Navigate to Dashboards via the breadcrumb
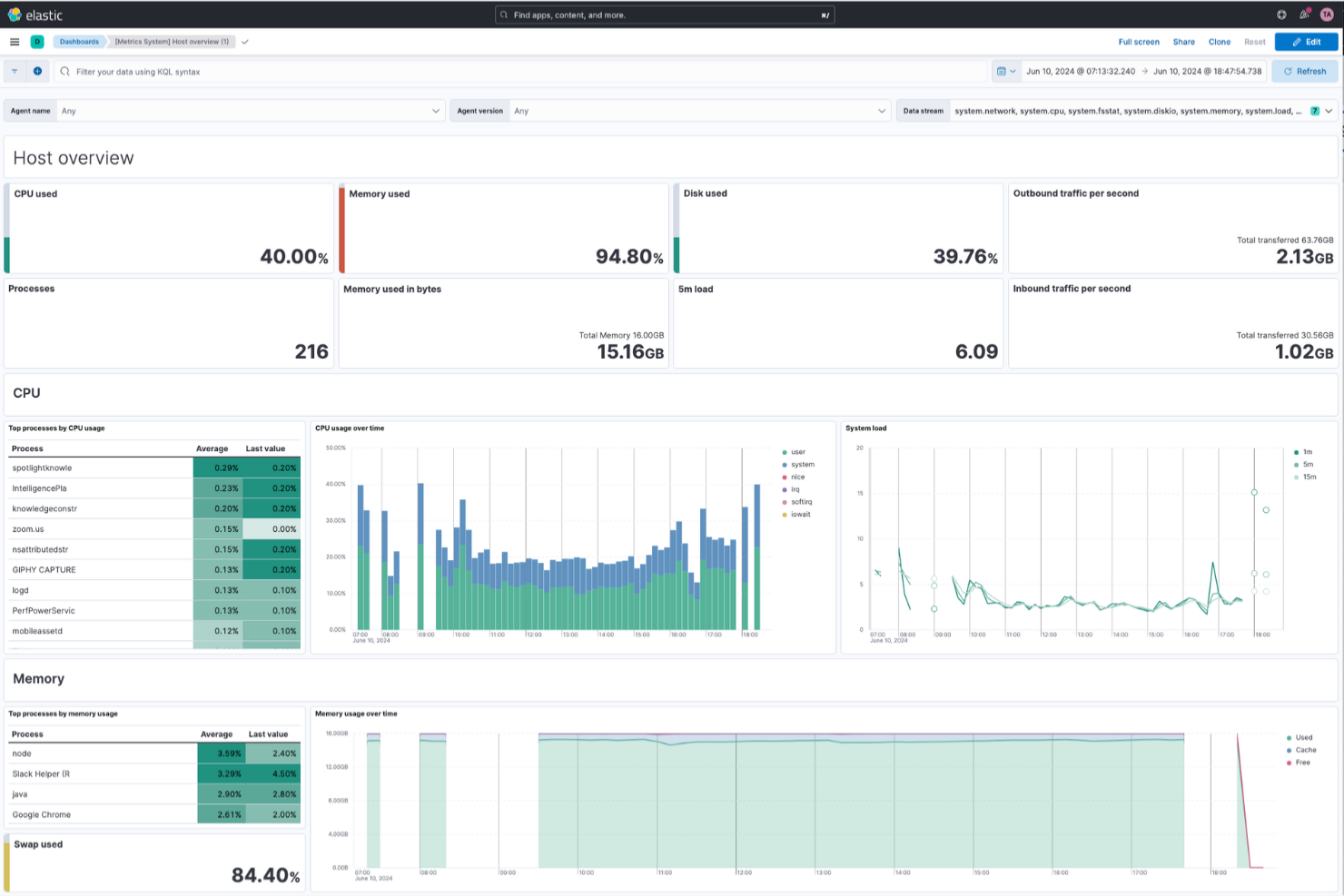The height and width of the screenshot is (896, 1344). (x=79, y=41)
